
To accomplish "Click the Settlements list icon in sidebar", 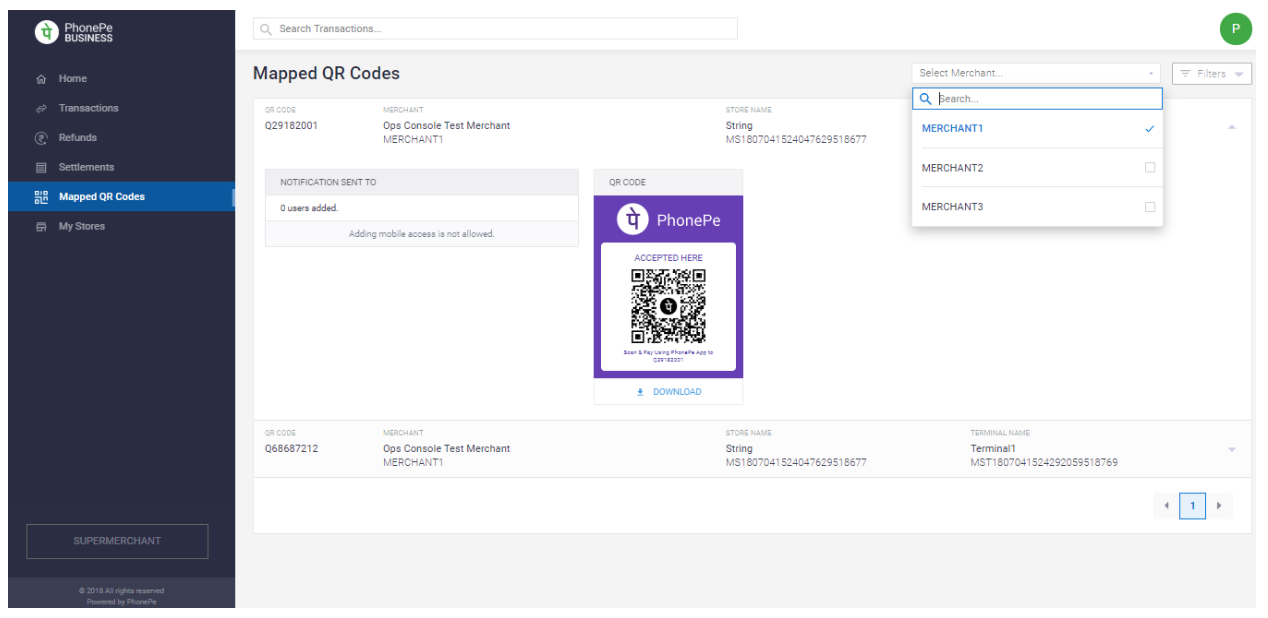I will (41, 167).
